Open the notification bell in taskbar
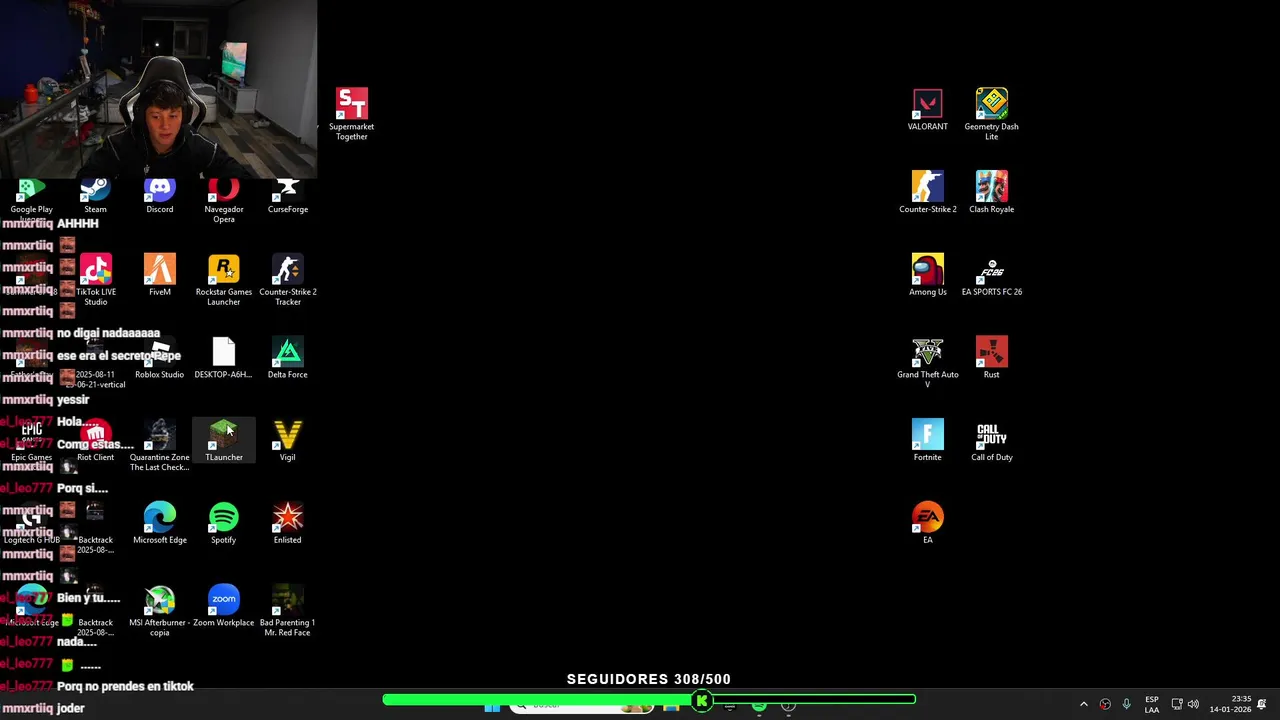 [x=1262, y=704]
